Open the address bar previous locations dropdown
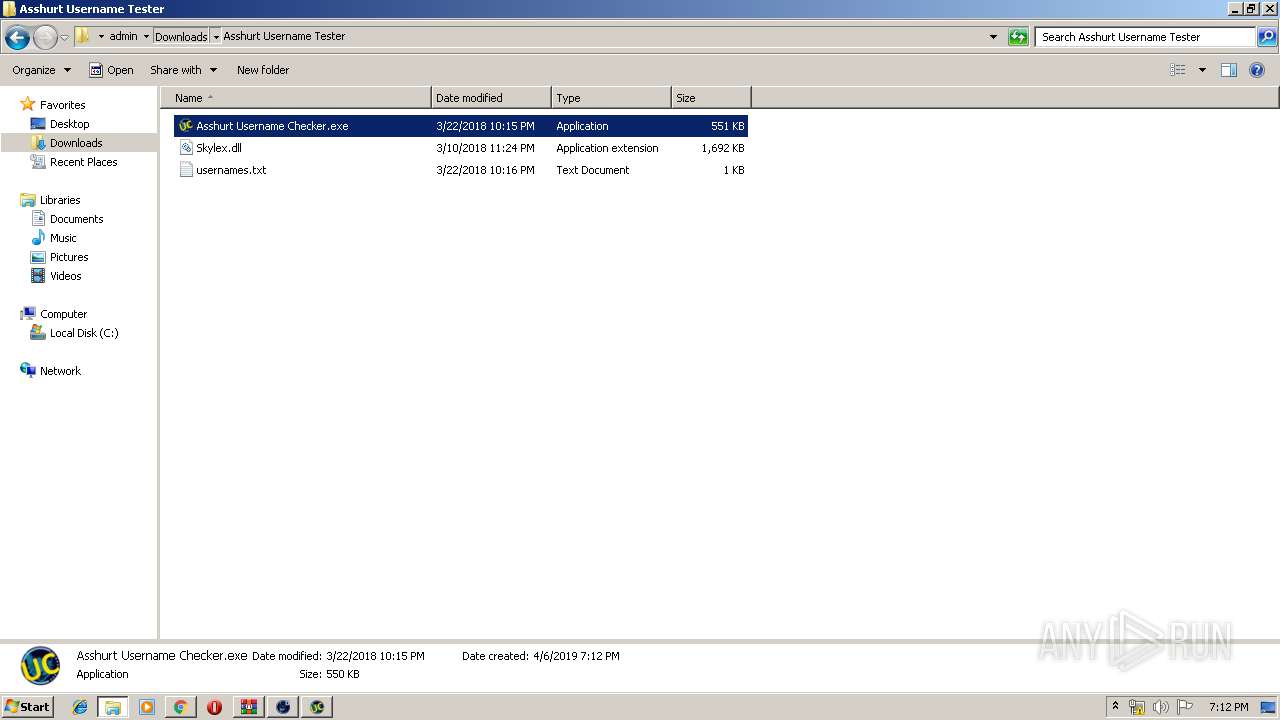 [993, 37]
